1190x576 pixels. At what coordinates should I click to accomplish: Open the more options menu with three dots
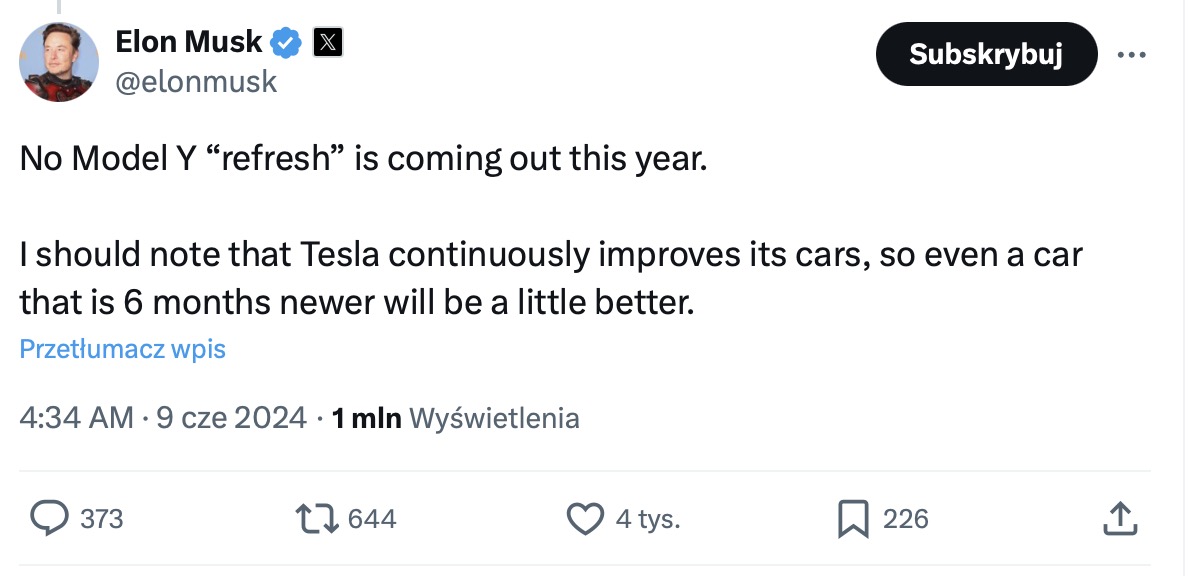point(1132,55)
